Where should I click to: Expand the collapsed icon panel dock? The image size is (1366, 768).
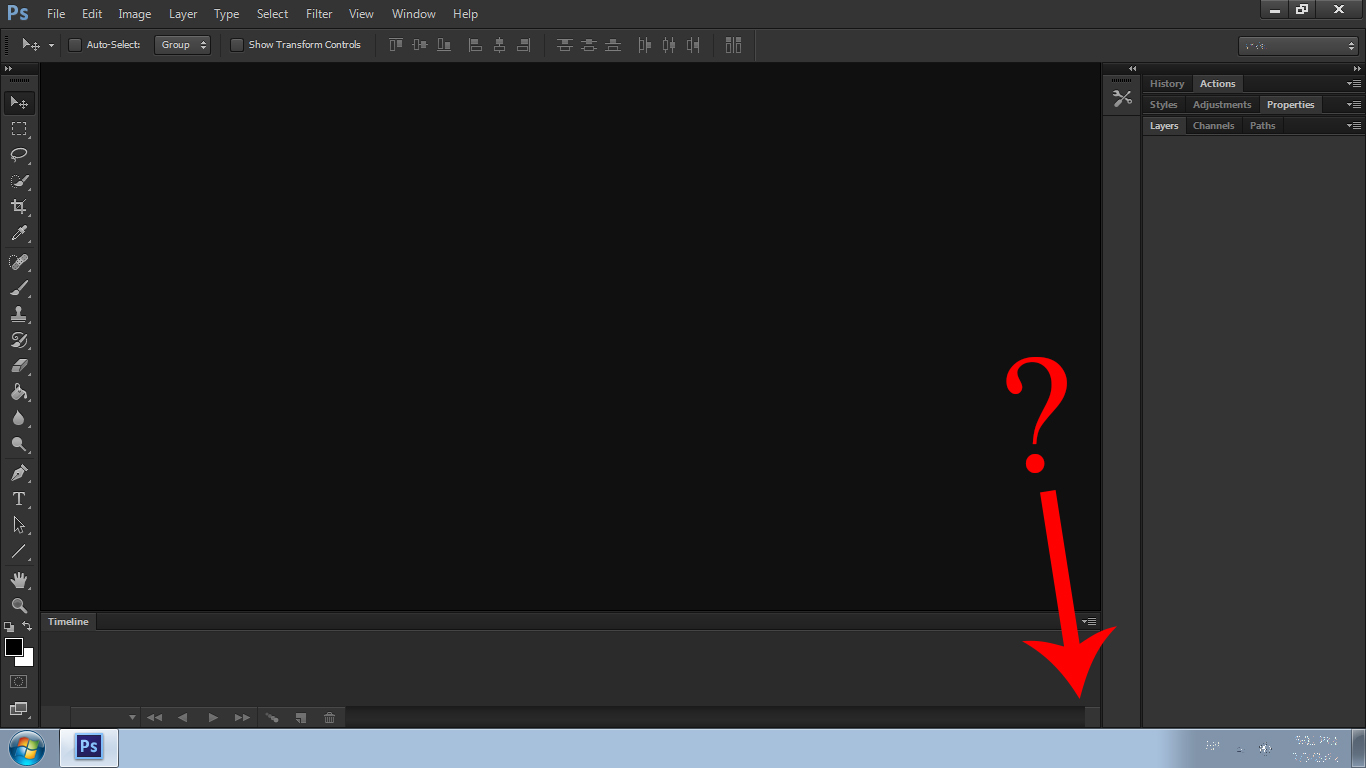[1132, 68]
